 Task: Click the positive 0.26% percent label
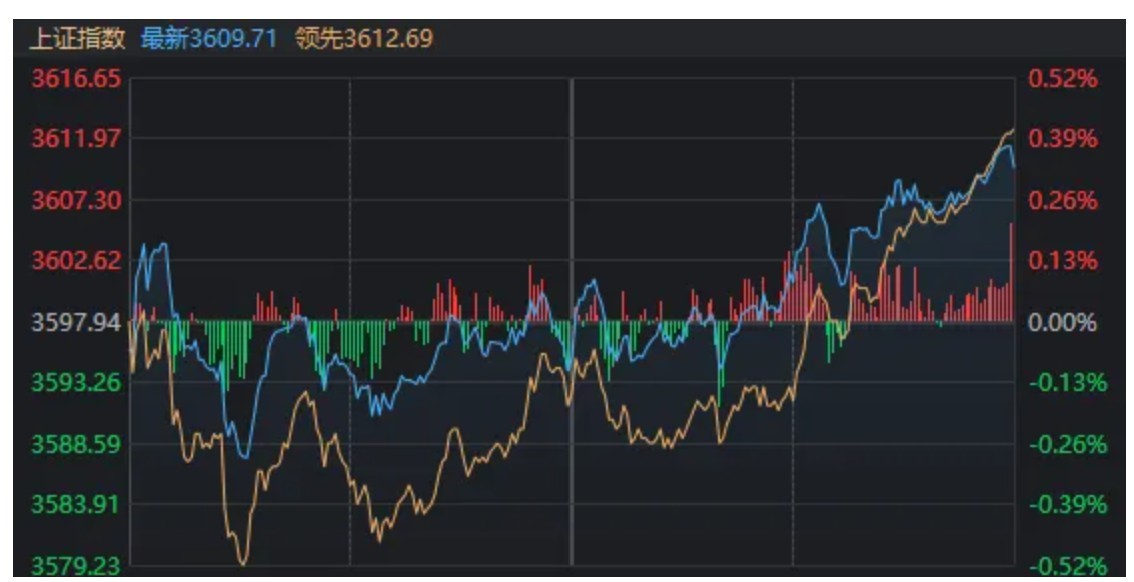(x=1063, y=200)
